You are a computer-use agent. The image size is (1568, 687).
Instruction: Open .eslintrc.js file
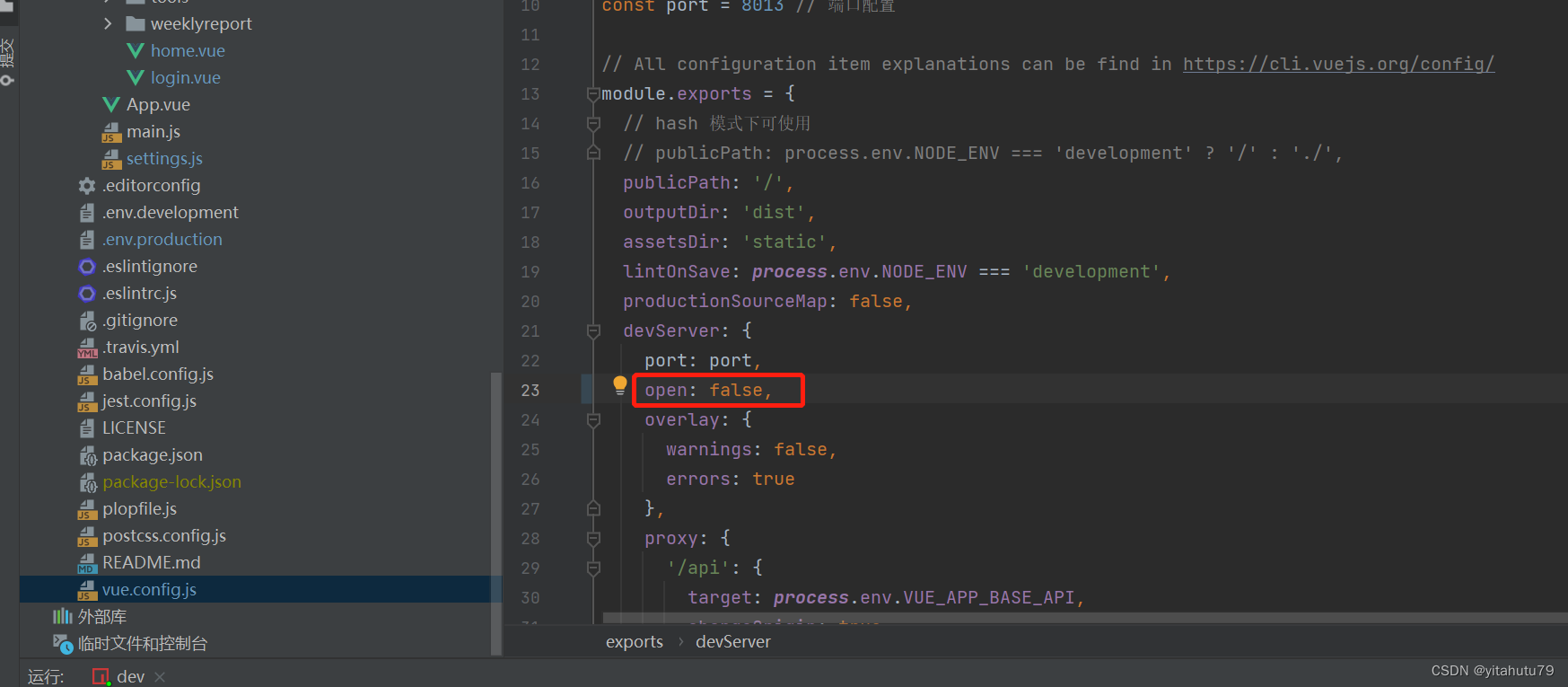pos(139,293)
